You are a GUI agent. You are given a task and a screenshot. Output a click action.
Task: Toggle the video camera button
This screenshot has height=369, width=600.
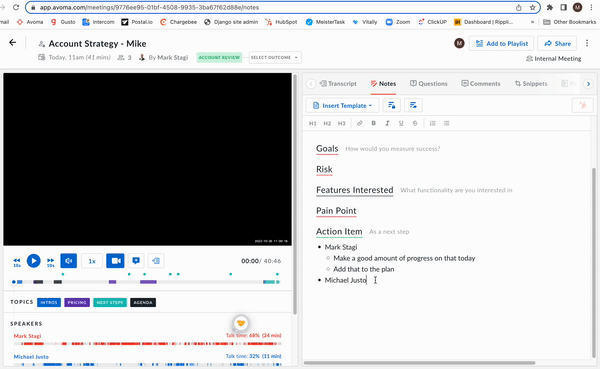coord(115,261)
